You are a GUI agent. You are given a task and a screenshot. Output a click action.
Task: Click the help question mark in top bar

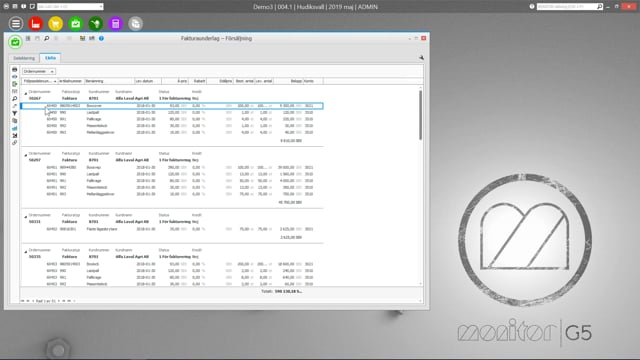click(x=532, y=7)
